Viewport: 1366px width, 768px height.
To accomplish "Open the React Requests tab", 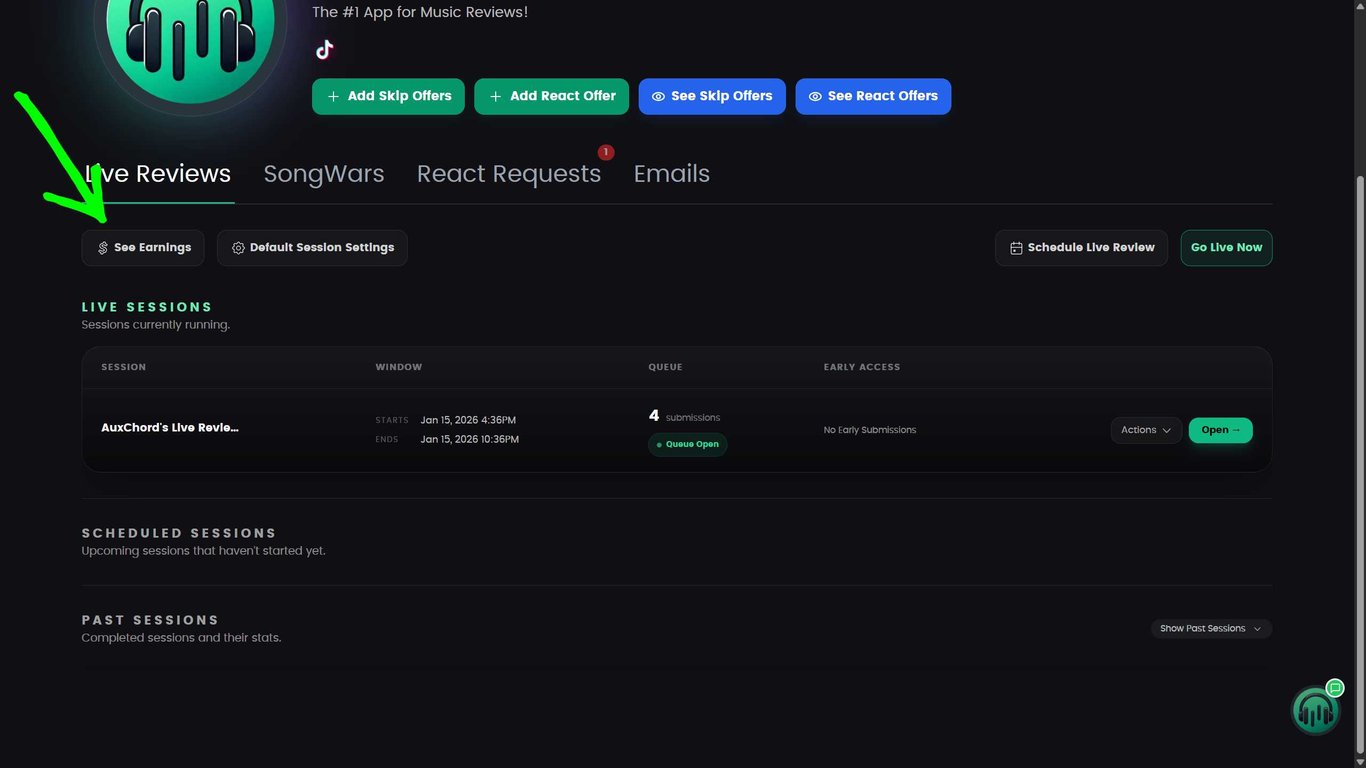I will (x=509, y=174).
